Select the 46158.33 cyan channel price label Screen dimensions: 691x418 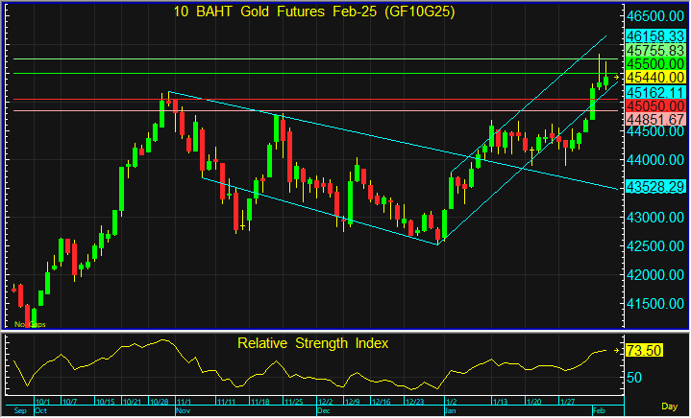[655, 35]
